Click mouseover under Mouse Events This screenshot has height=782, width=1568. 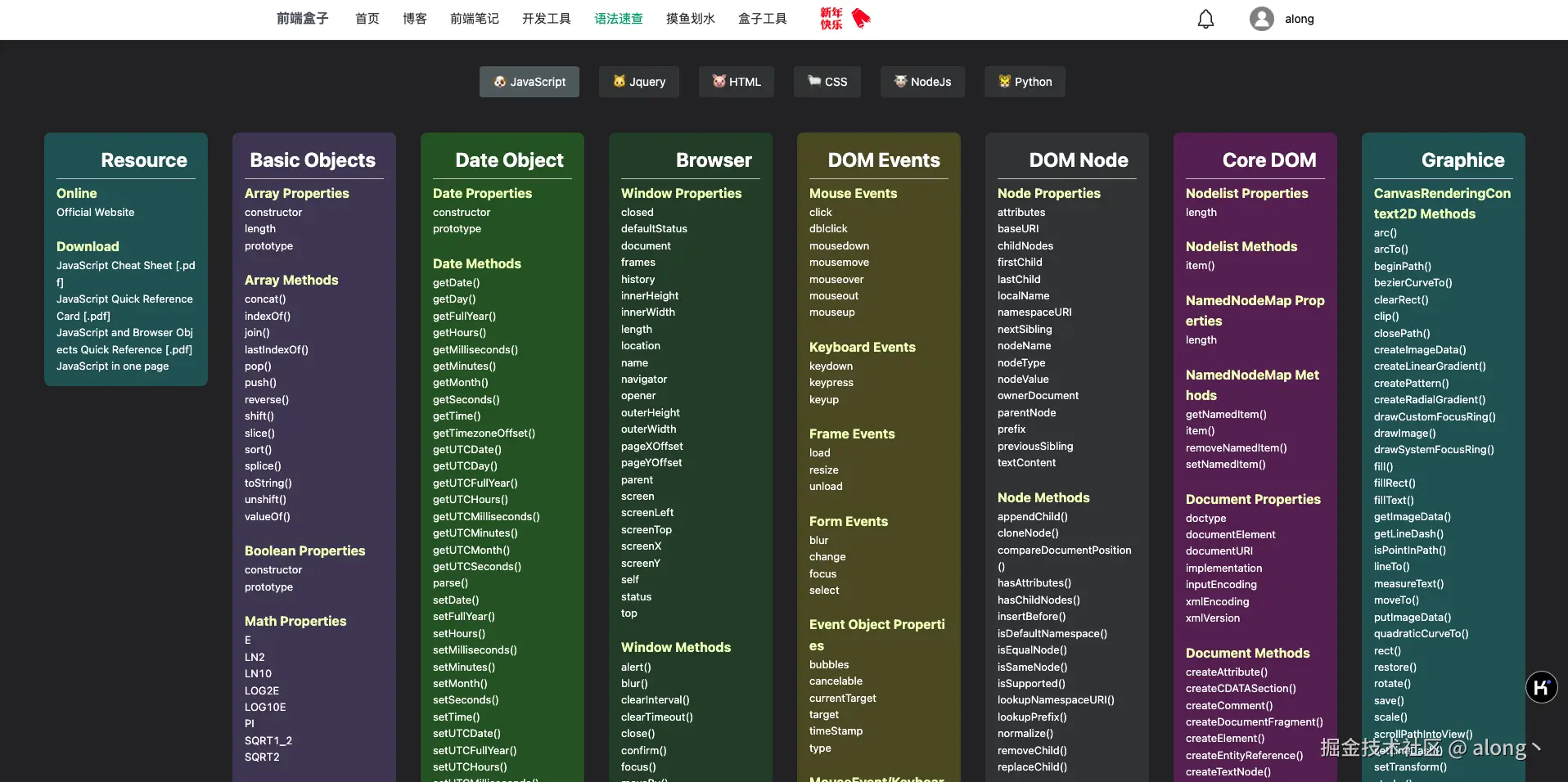(x=836, y=280)
